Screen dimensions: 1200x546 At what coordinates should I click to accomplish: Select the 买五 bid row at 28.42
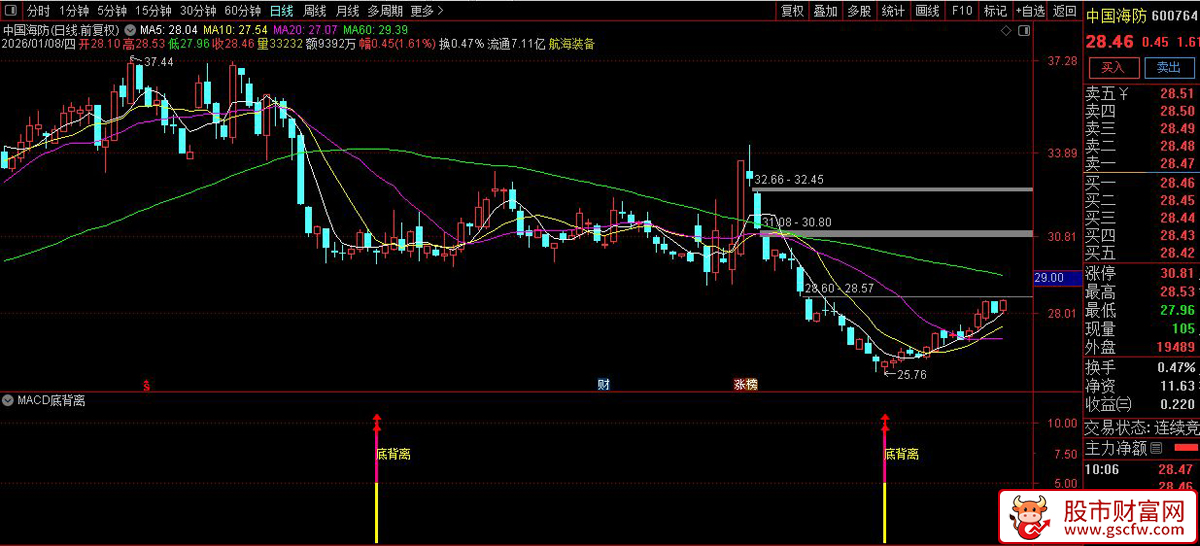coord(1142,253)
